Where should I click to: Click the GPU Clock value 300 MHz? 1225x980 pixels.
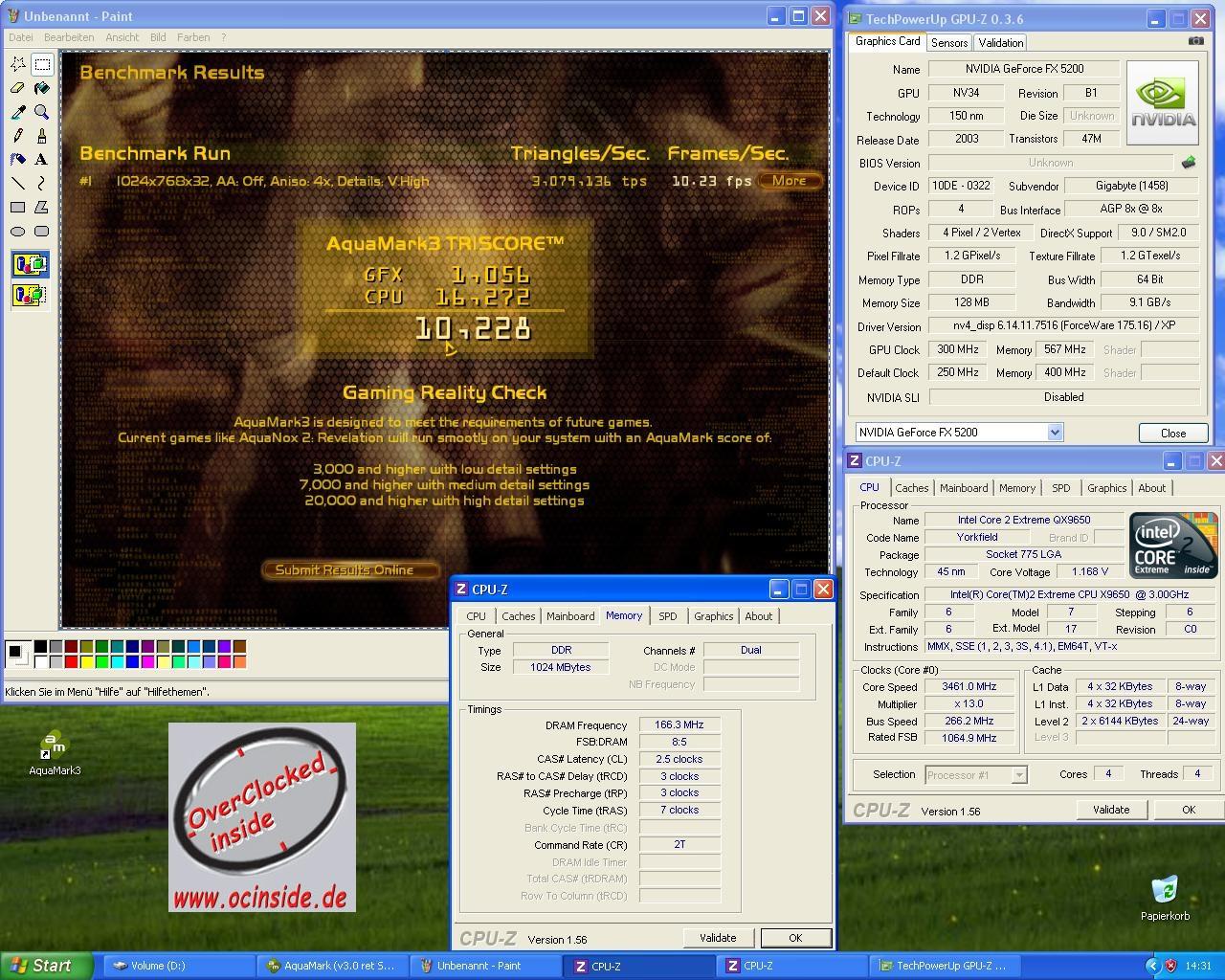958,349
